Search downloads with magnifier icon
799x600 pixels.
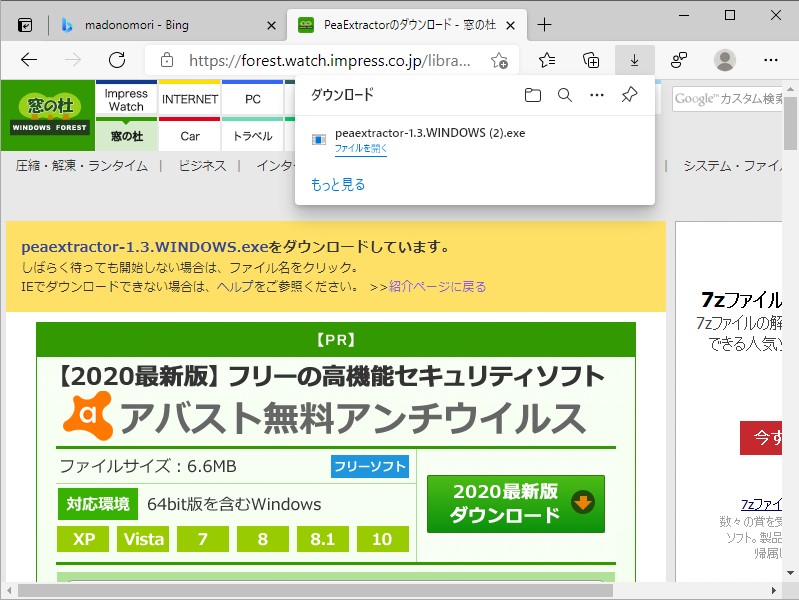565,95
